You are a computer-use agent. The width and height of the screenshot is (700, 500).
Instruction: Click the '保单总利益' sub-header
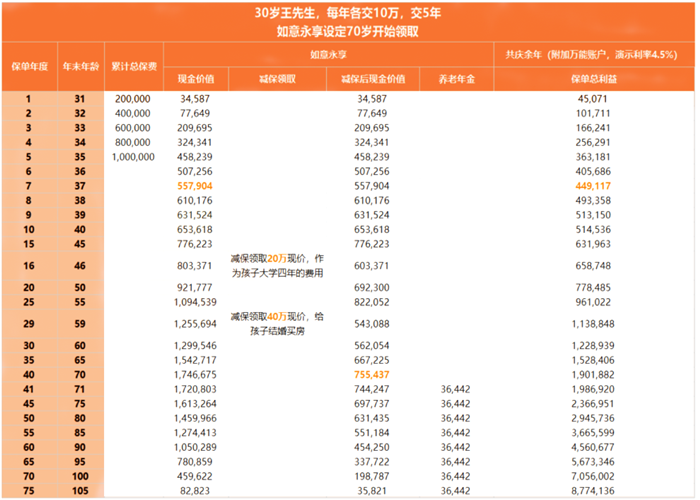click(x=594, y=79)
